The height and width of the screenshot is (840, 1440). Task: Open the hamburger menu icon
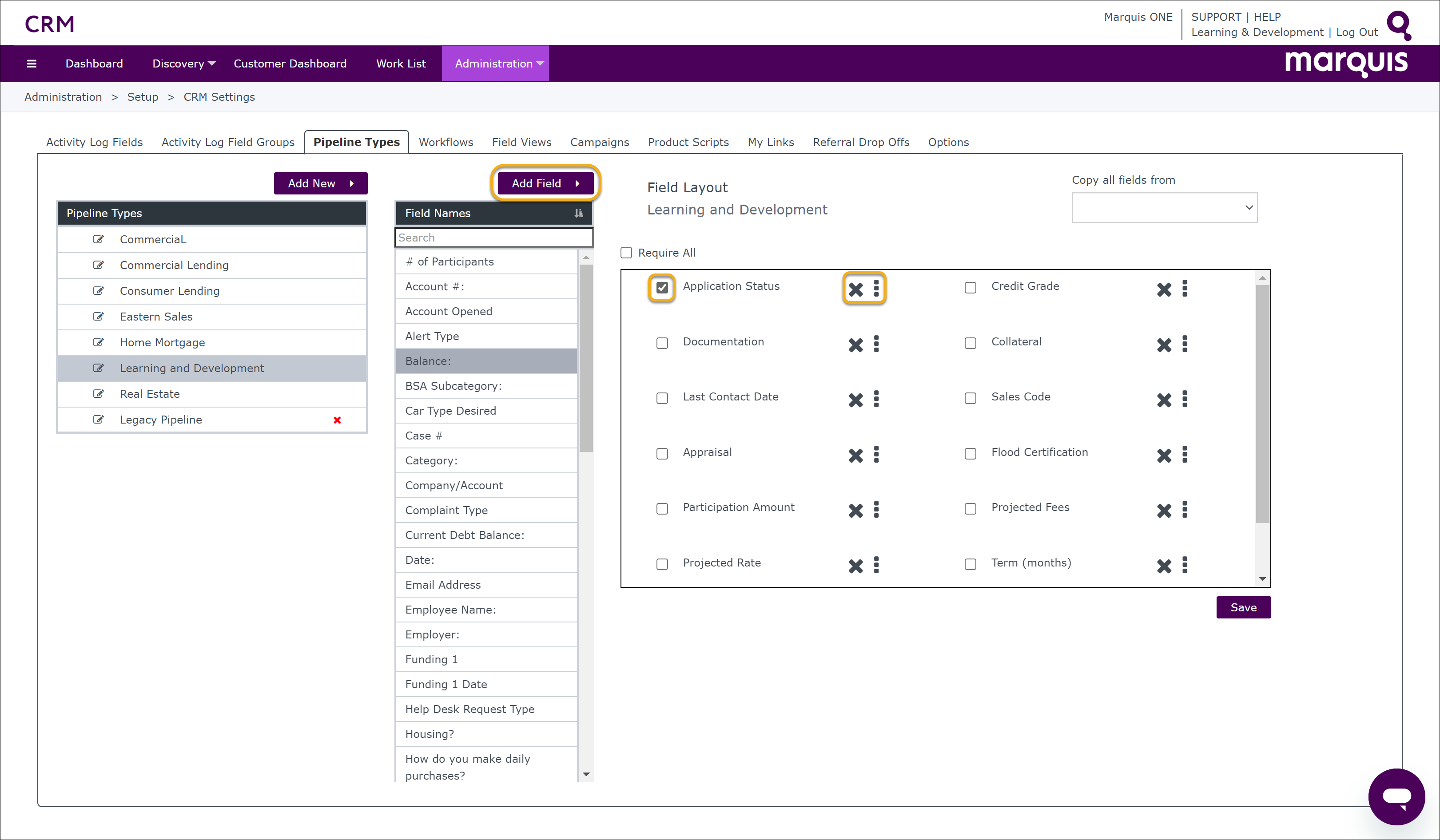[32, 63]
